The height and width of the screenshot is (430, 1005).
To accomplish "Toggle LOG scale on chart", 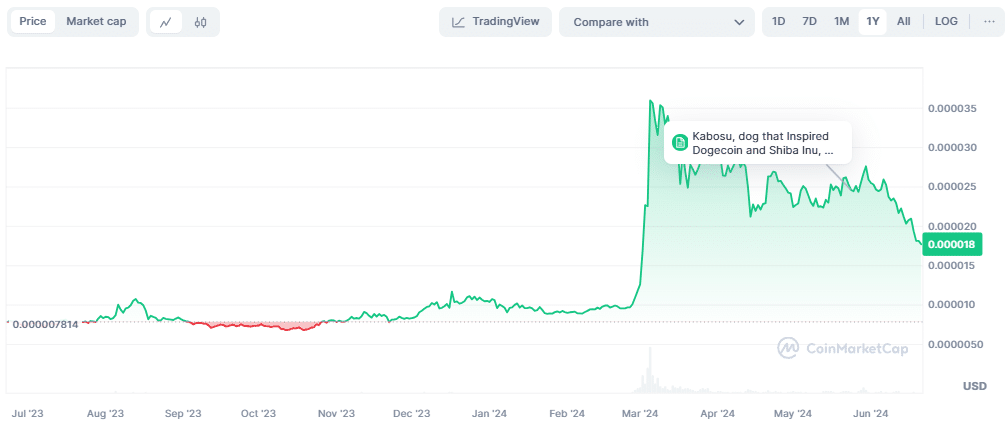I will click(946, 22).
